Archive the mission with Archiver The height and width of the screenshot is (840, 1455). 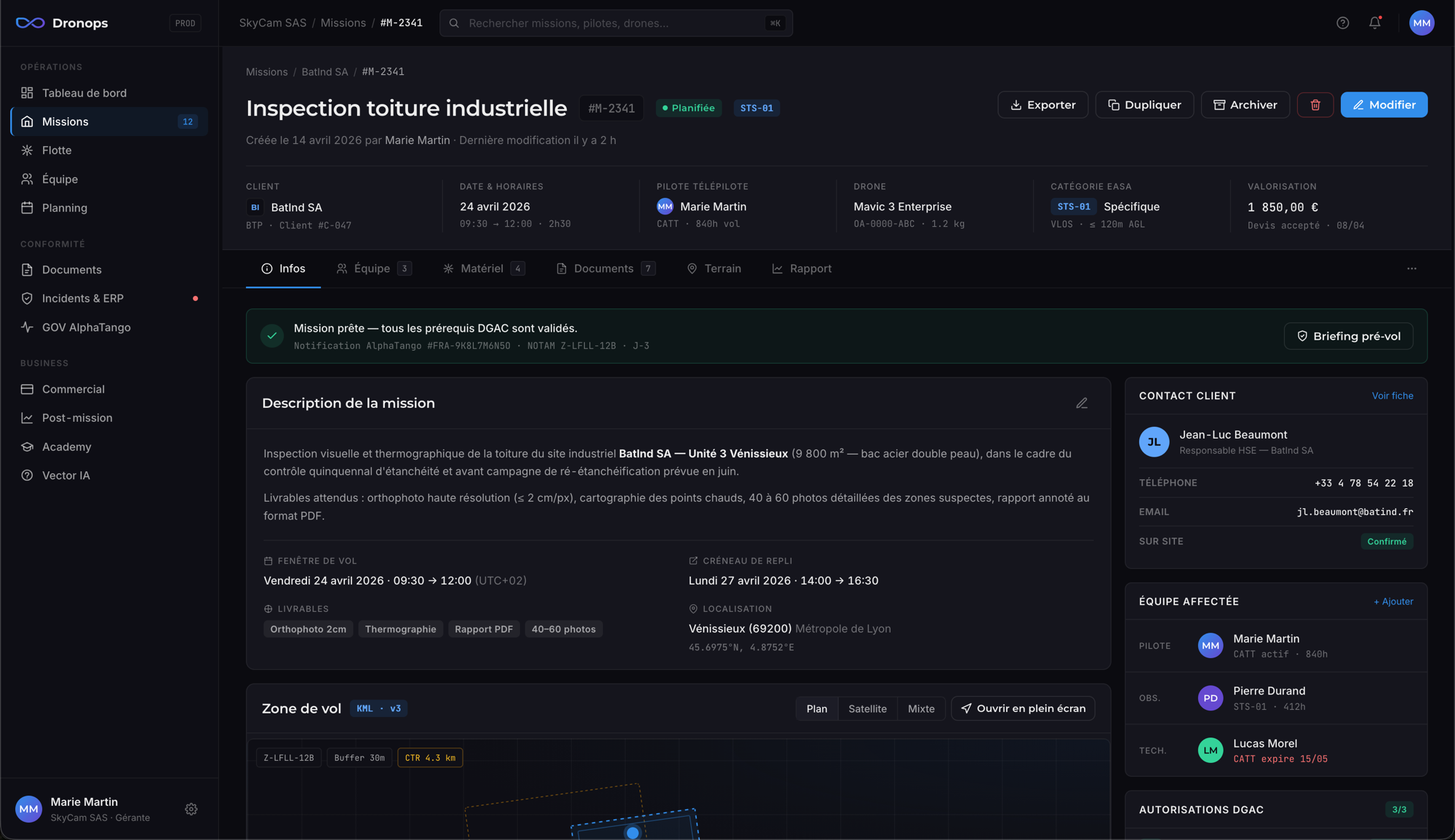1245,105
